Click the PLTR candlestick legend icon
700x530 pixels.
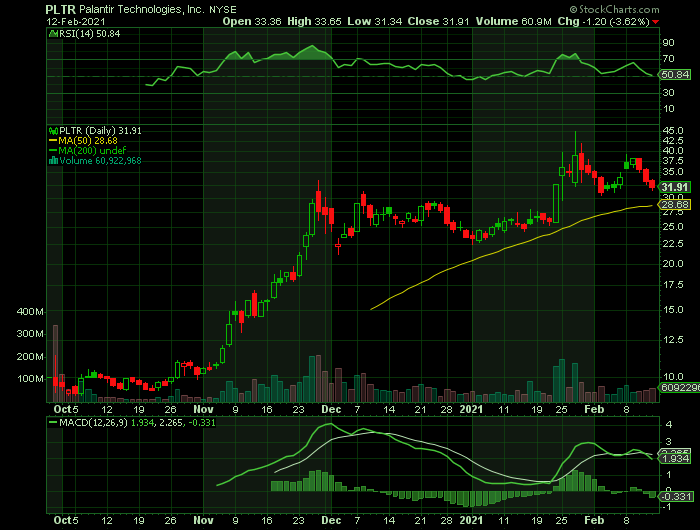point(53,131)
